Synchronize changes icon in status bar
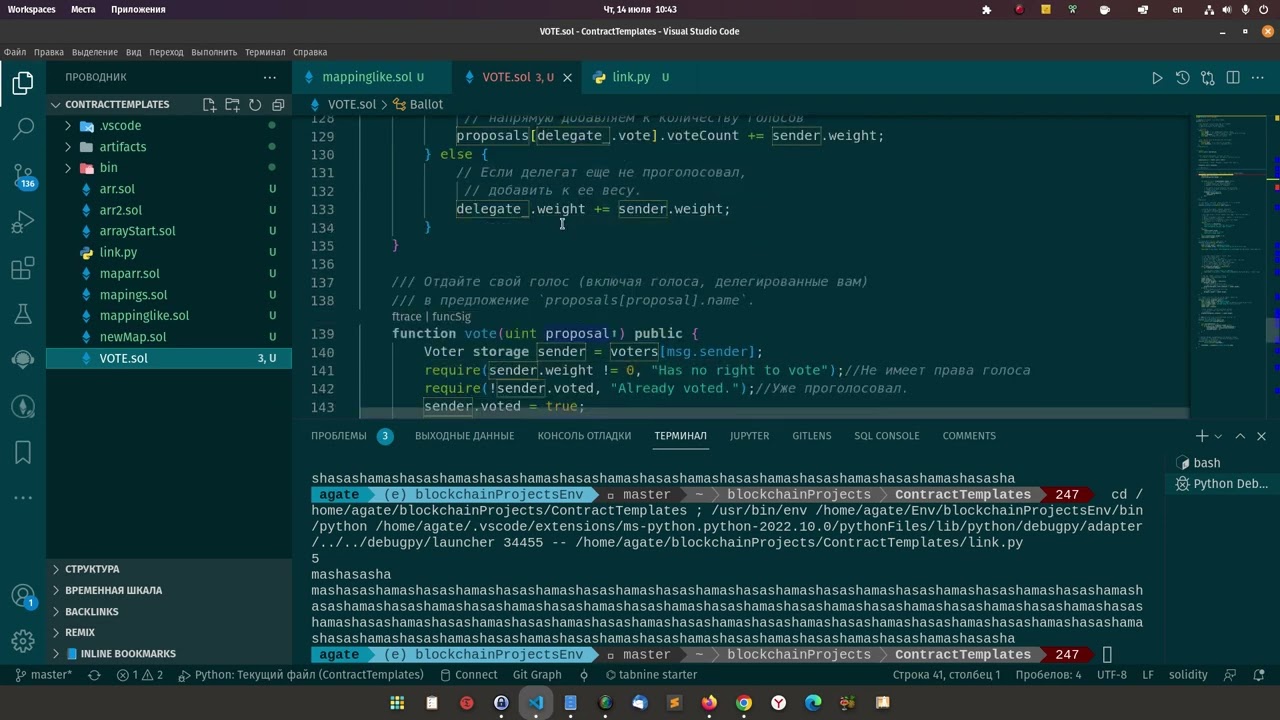 [x=94, y=675]
